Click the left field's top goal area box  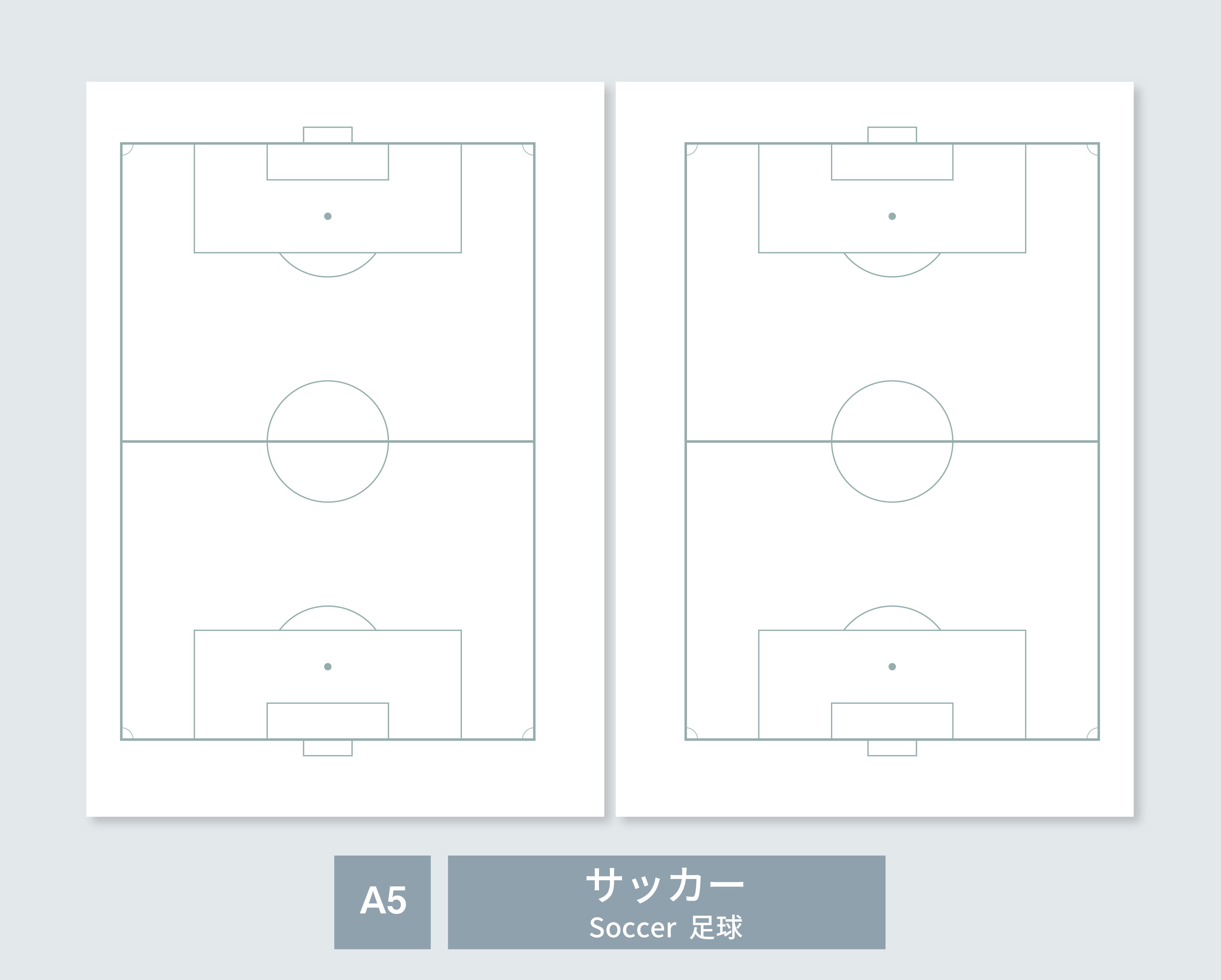(327, 162)
